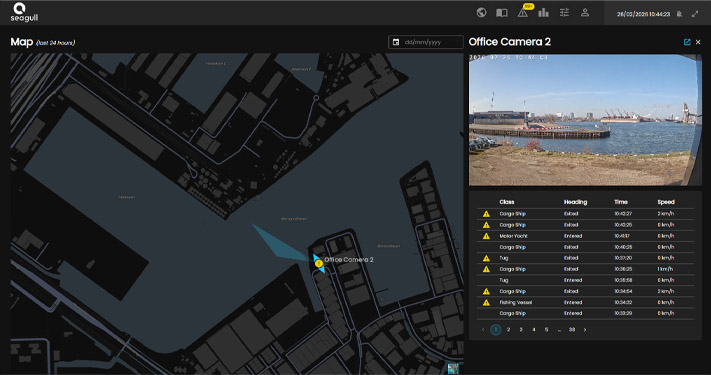Sort by the Class column header

tap(506, 202)
